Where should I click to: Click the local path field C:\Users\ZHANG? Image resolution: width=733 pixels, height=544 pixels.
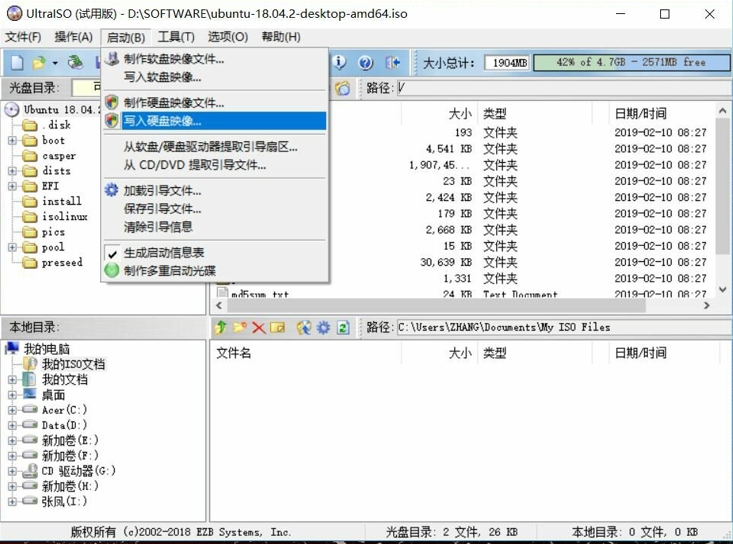coord(563,327)
